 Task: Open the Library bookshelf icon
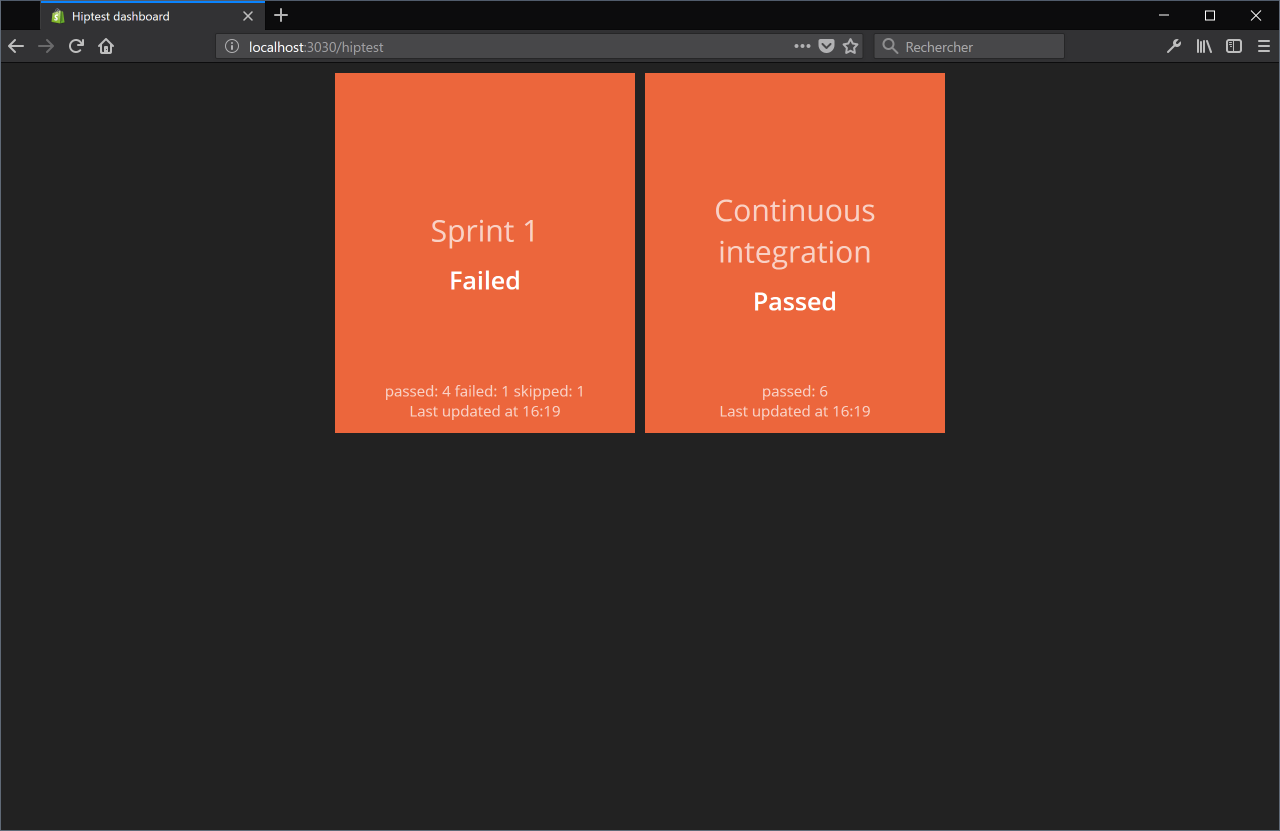(1204, 46)
